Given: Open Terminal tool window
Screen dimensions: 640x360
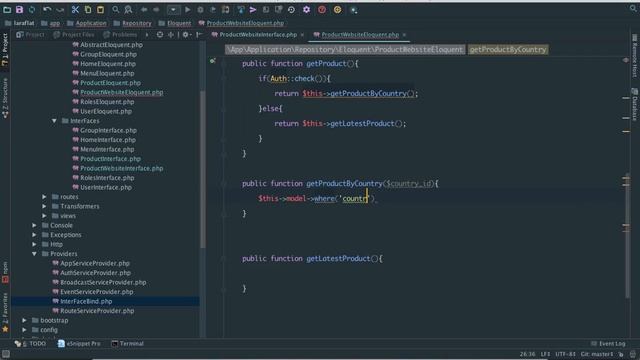Looking at the screenshot, I should [x=127, y=344].
